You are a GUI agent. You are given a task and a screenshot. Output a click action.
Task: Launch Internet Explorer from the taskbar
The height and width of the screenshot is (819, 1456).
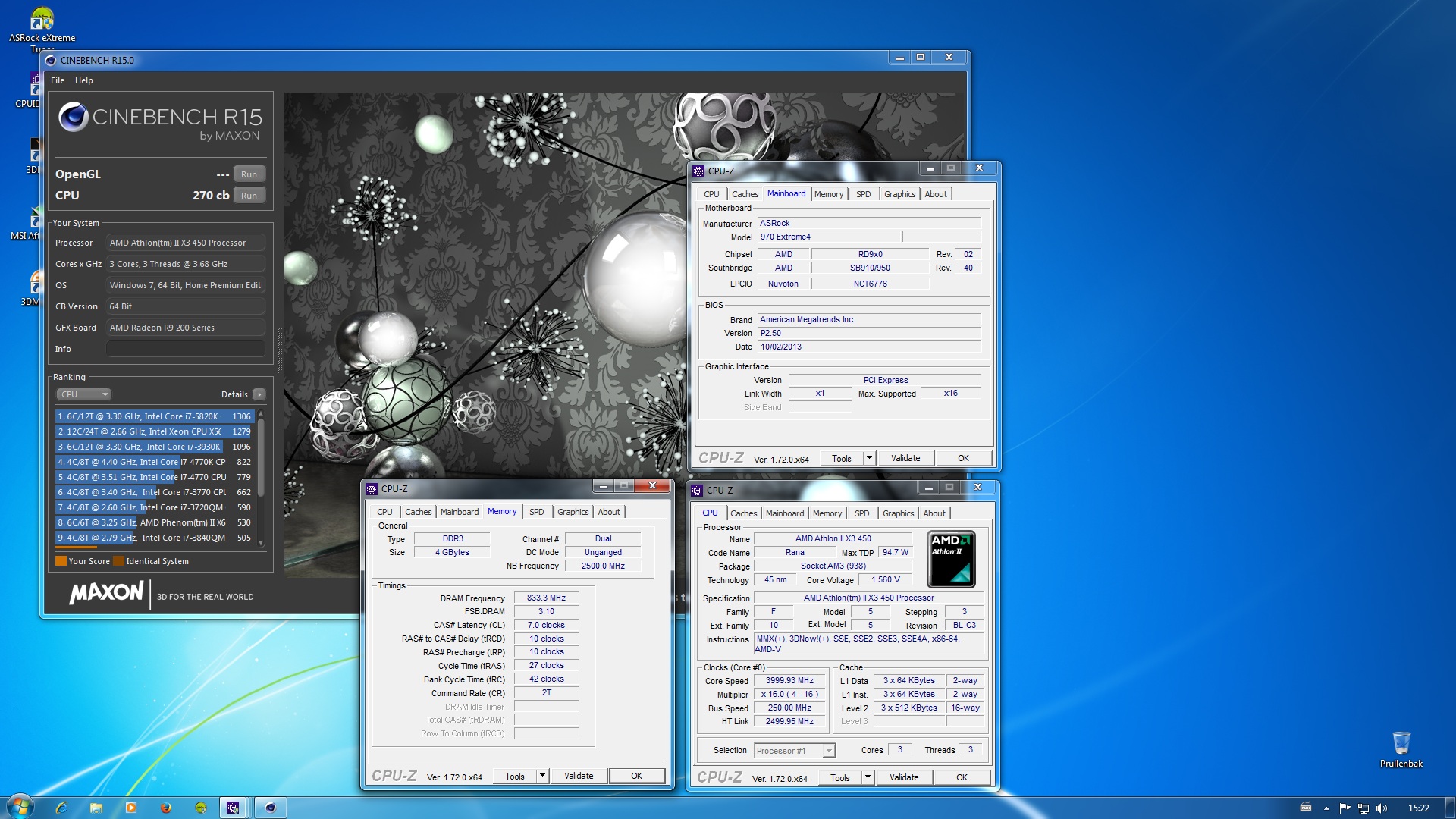pyautogui.click(x=61, y=808)
